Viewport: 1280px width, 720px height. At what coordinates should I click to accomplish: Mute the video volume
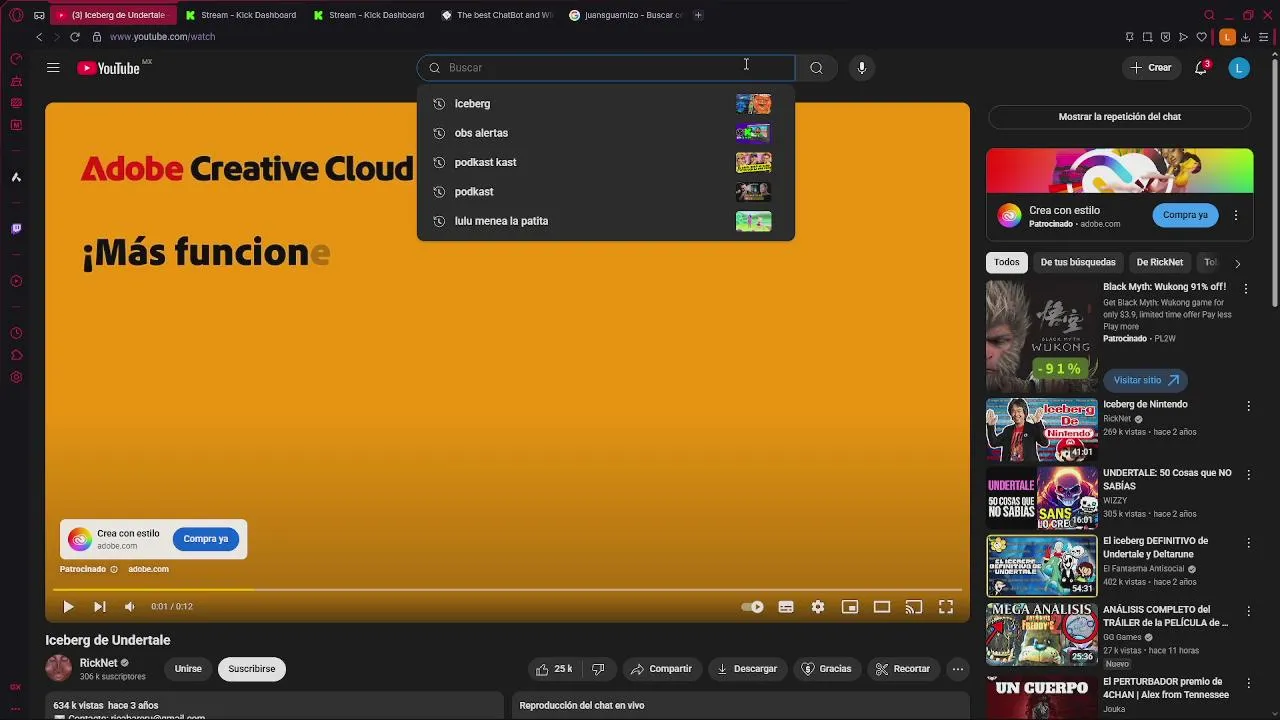[x=130, y=607]
